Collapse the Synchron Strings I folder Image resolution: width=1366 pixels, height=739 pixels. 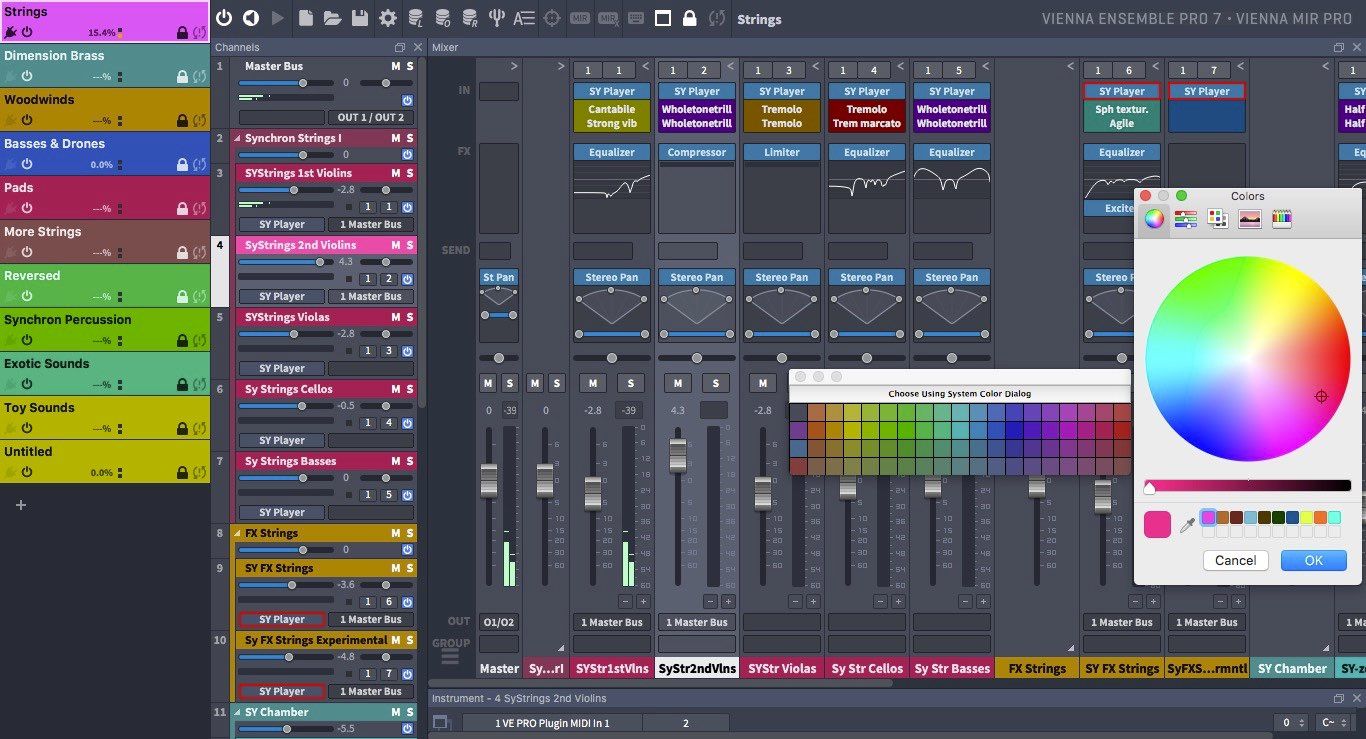coord(238,138)
